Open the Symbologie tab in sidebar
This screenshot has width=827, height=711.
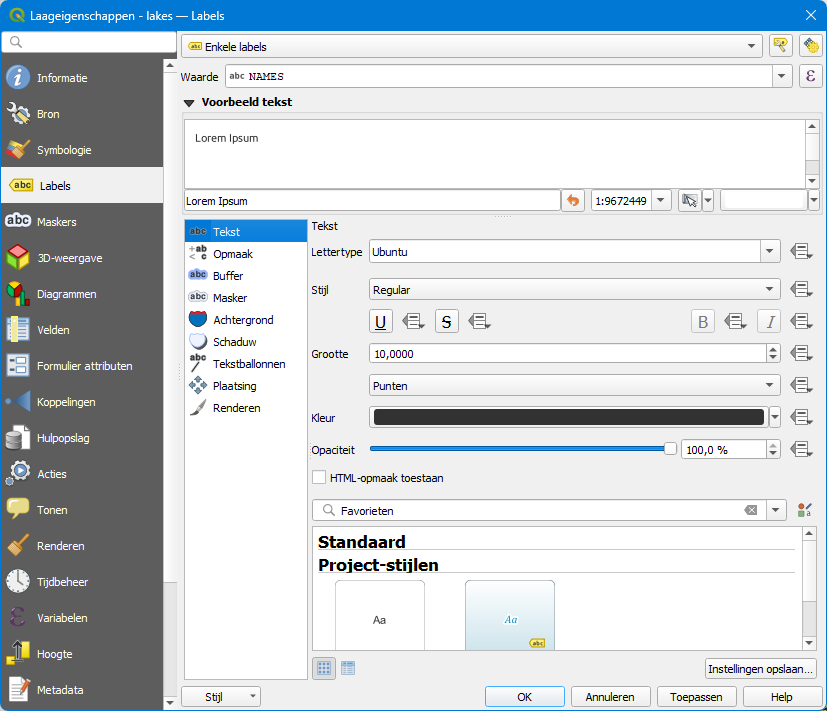pos(64,150)
